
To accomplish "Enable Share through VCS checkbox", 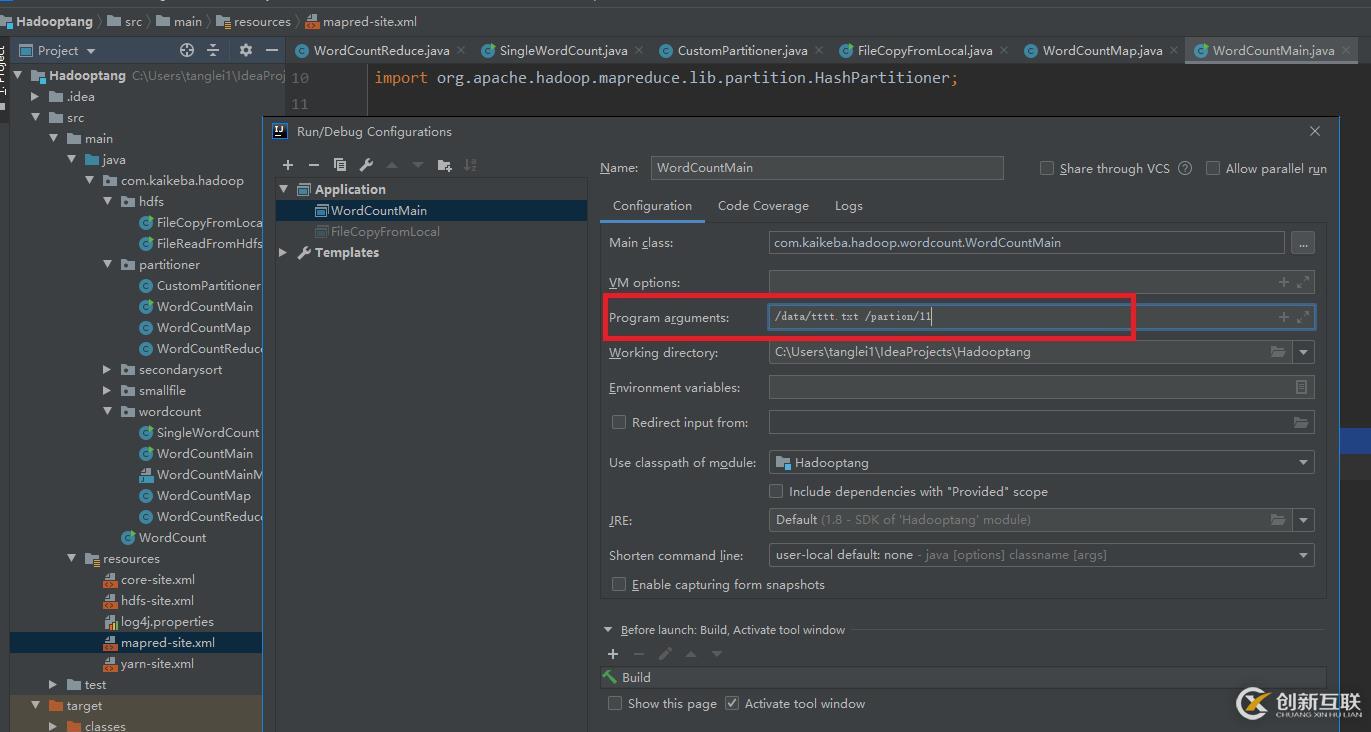I will (1047, 168).
